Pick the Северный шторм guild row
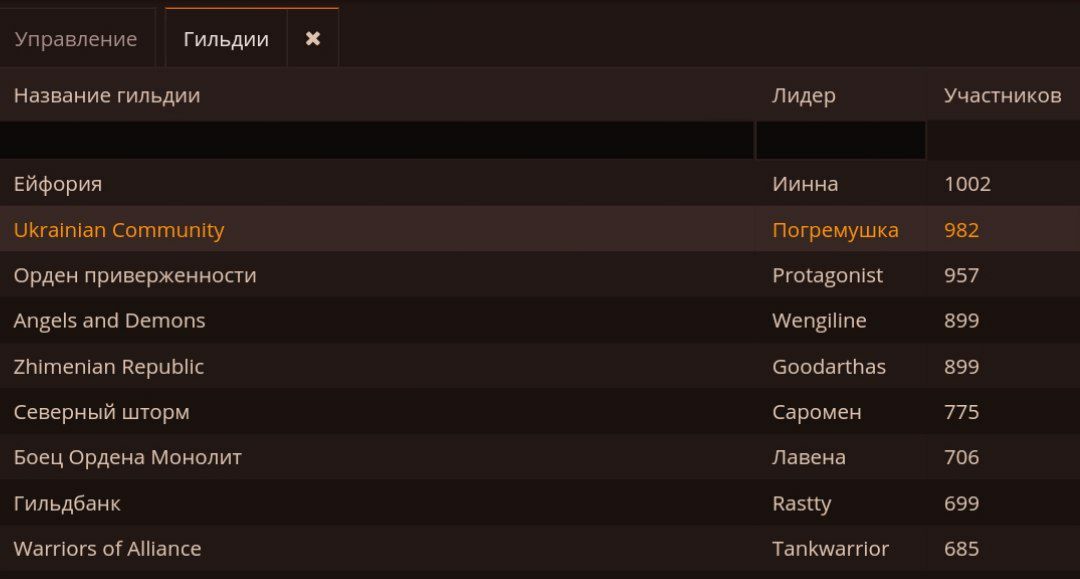 point(540,412)
